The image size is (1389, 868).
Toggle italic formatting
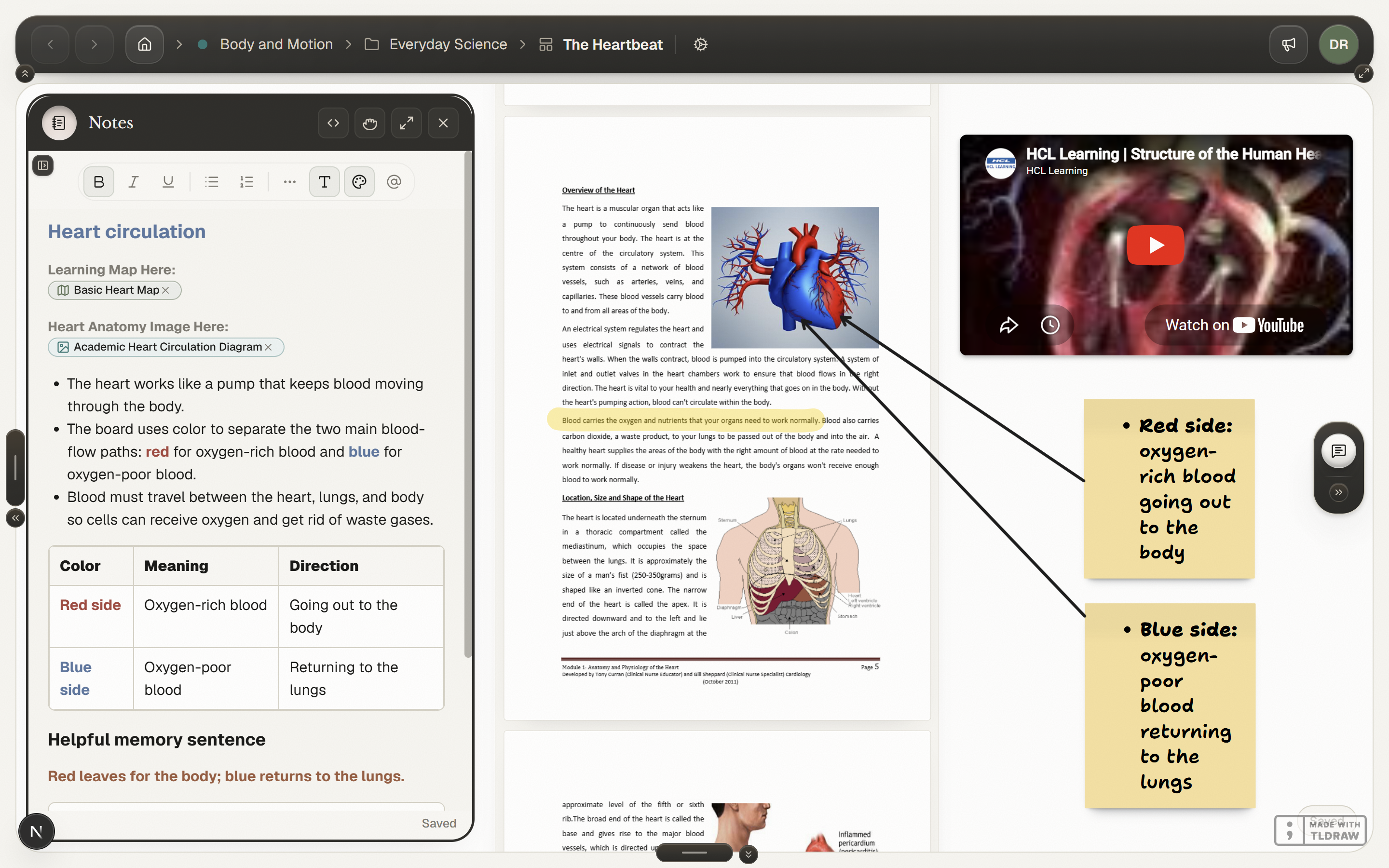pyautogui.click(x=133, y=182)
